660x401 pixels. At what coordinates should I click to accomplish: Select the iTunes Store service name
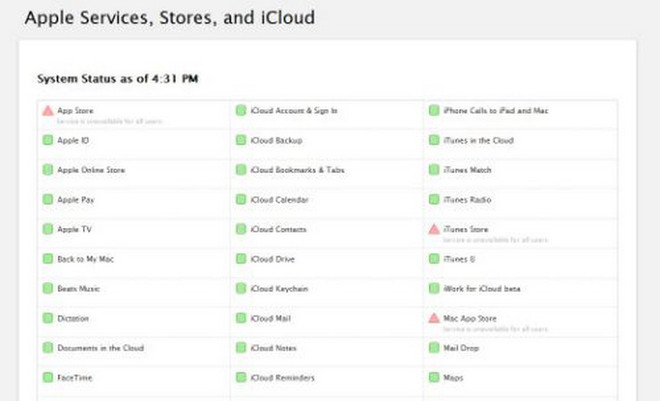464,229
